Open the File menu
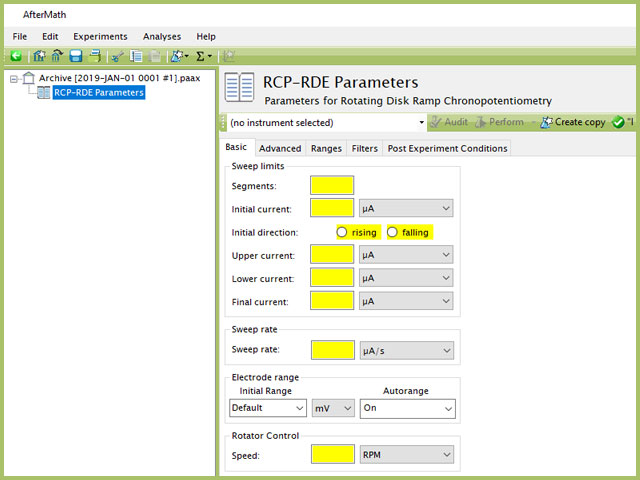This screenshot has width=640, height=480. pos(20,36)
